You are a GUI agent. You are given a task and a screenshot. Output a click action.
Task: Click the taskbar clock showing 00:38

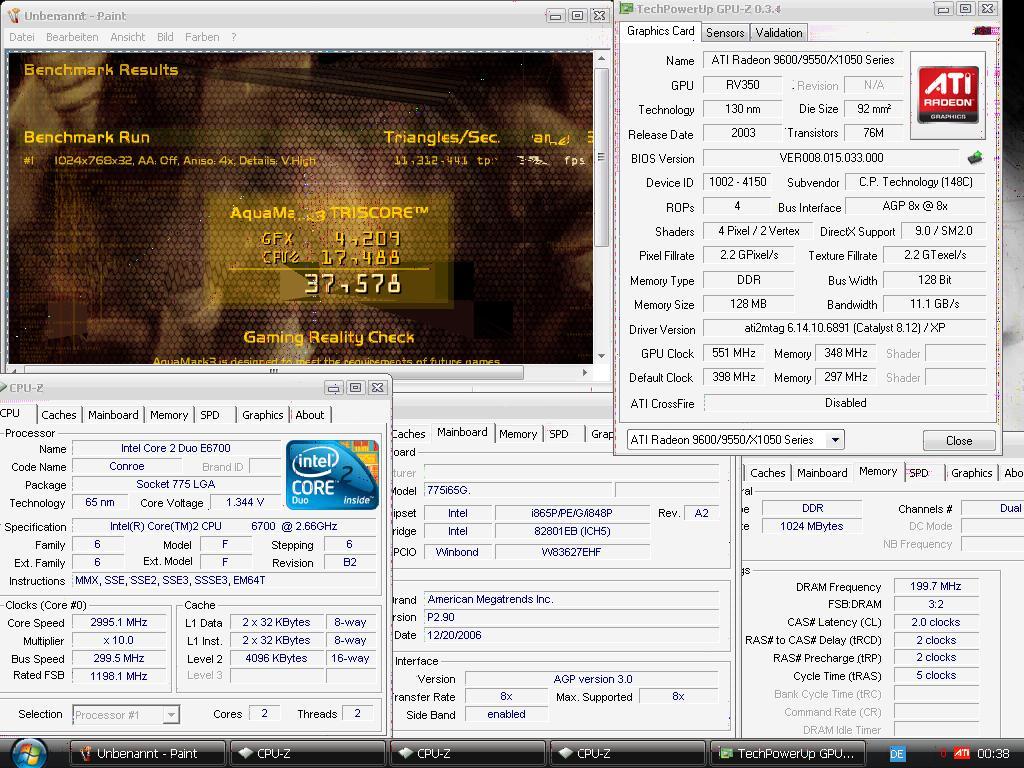pyautogui.click(x=993, y=754)
